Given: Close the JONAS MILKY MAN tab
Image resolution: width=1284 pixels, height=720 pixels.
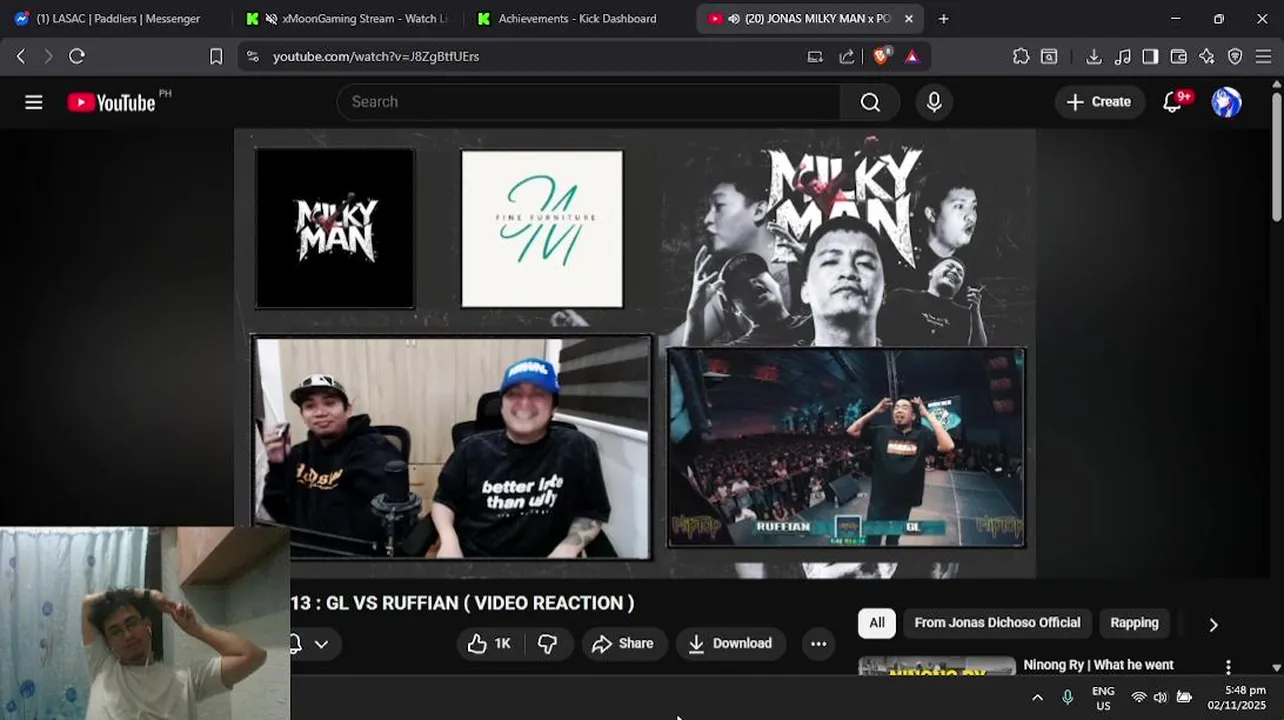Looking at the screenshot, I should click(908, 18).
